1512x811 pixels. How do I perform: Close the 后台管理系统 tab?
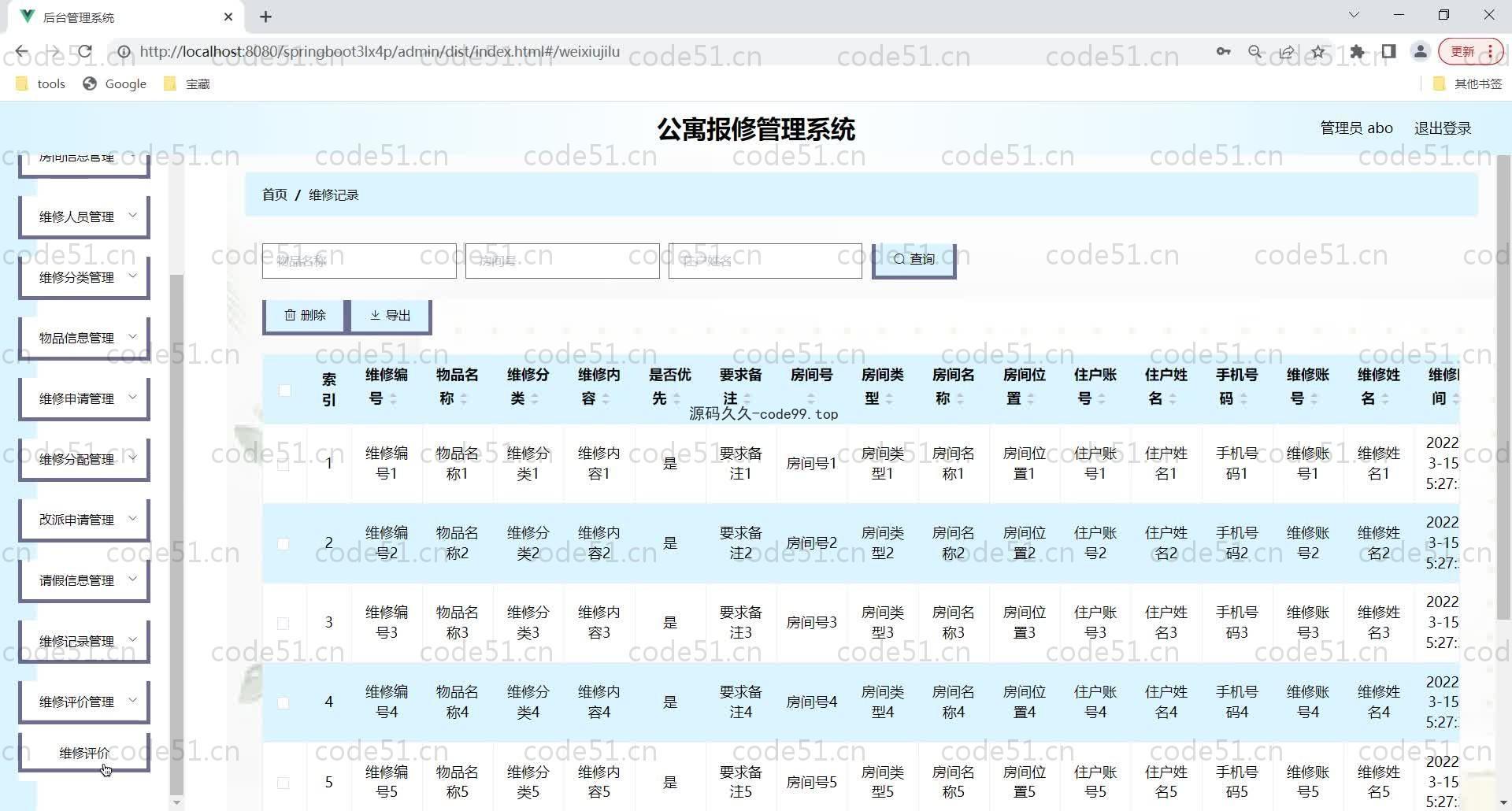pyautogui.click(x=228, y=17)
